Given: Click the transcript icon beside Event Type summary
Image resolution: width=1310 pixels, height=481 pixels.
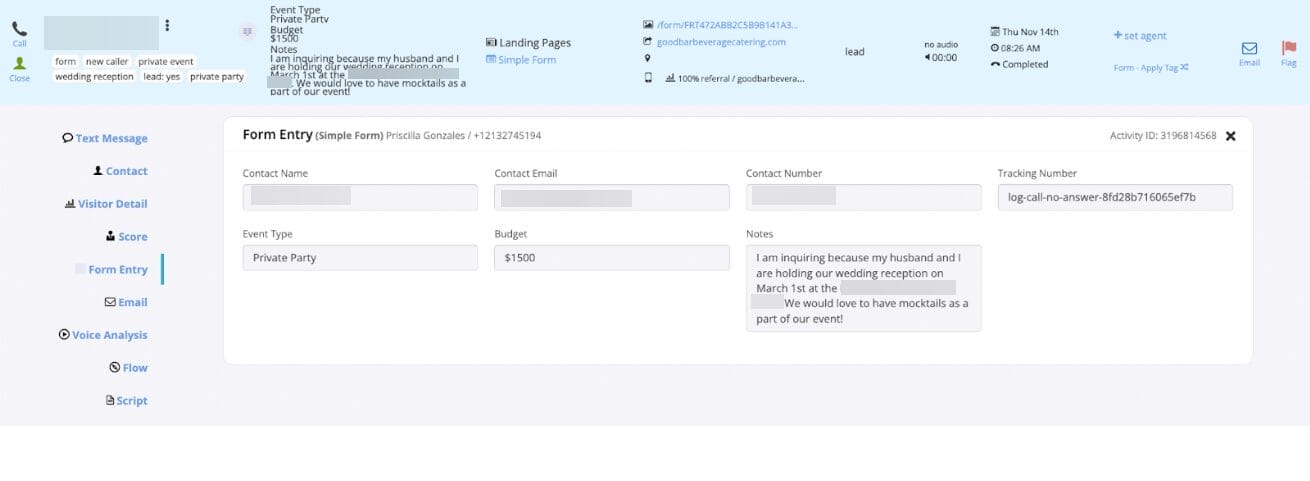Looking at the screenshot, I should [x=247, y=32].
